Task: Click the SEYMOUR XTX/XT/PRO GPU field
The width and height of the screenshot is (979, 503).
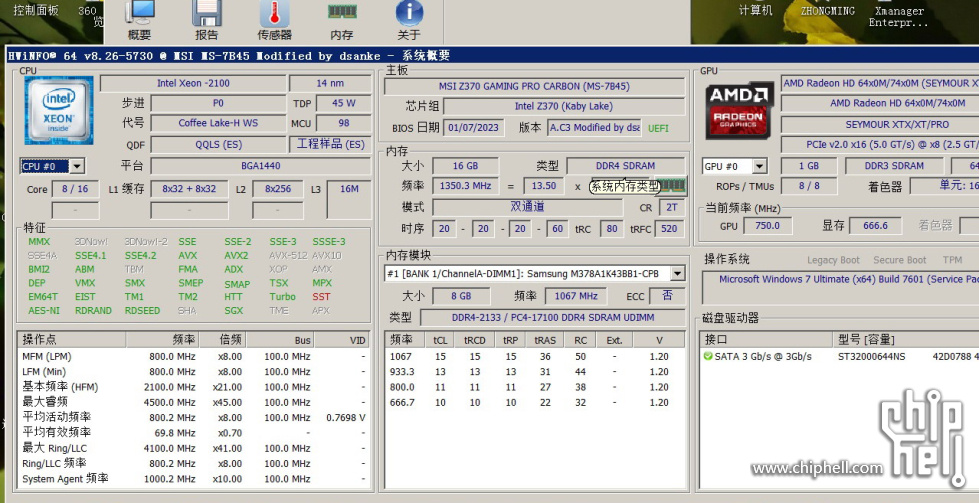Action: (x=879, y=124)
